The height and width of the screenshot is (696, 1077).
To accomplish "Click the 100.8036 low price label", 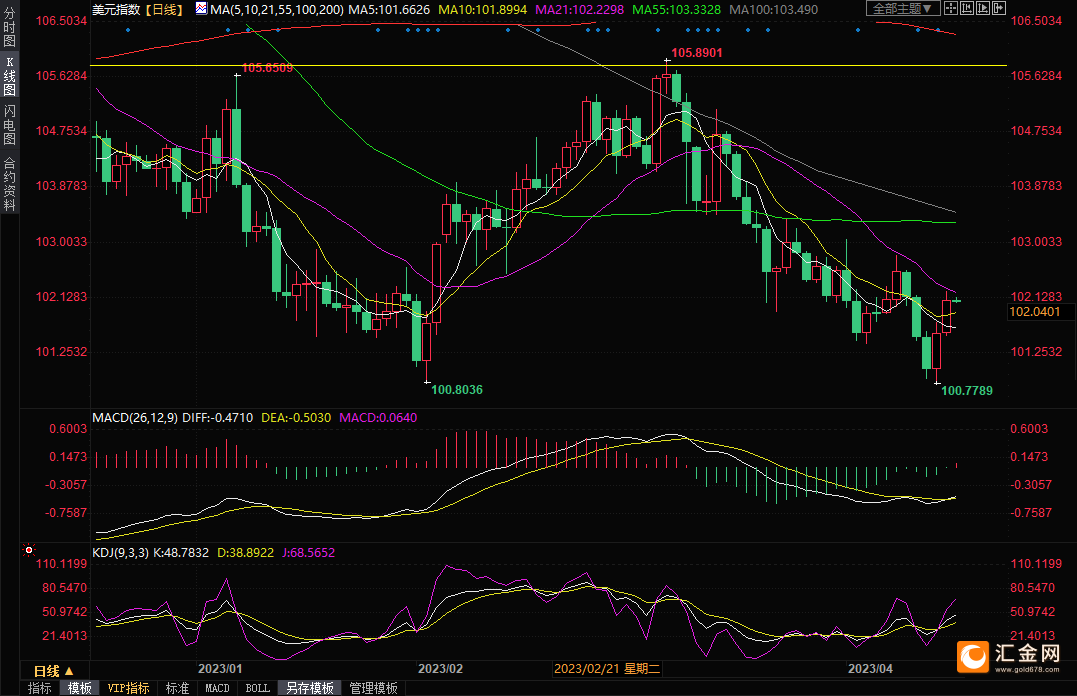I will pos(457,390).
